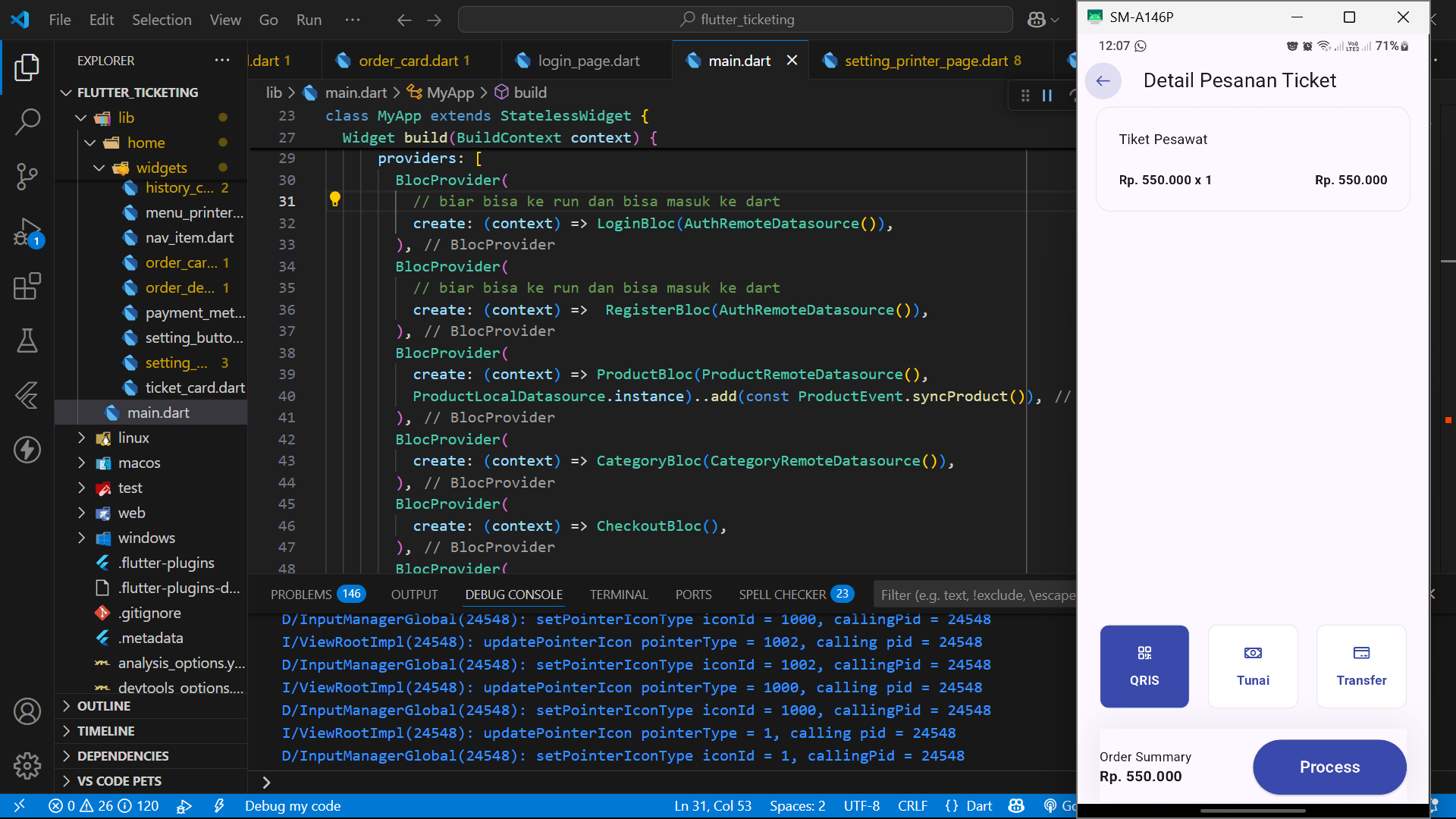Open the Selection menu
Viewport: 1456px width, 819px height.
coord(162,20)
